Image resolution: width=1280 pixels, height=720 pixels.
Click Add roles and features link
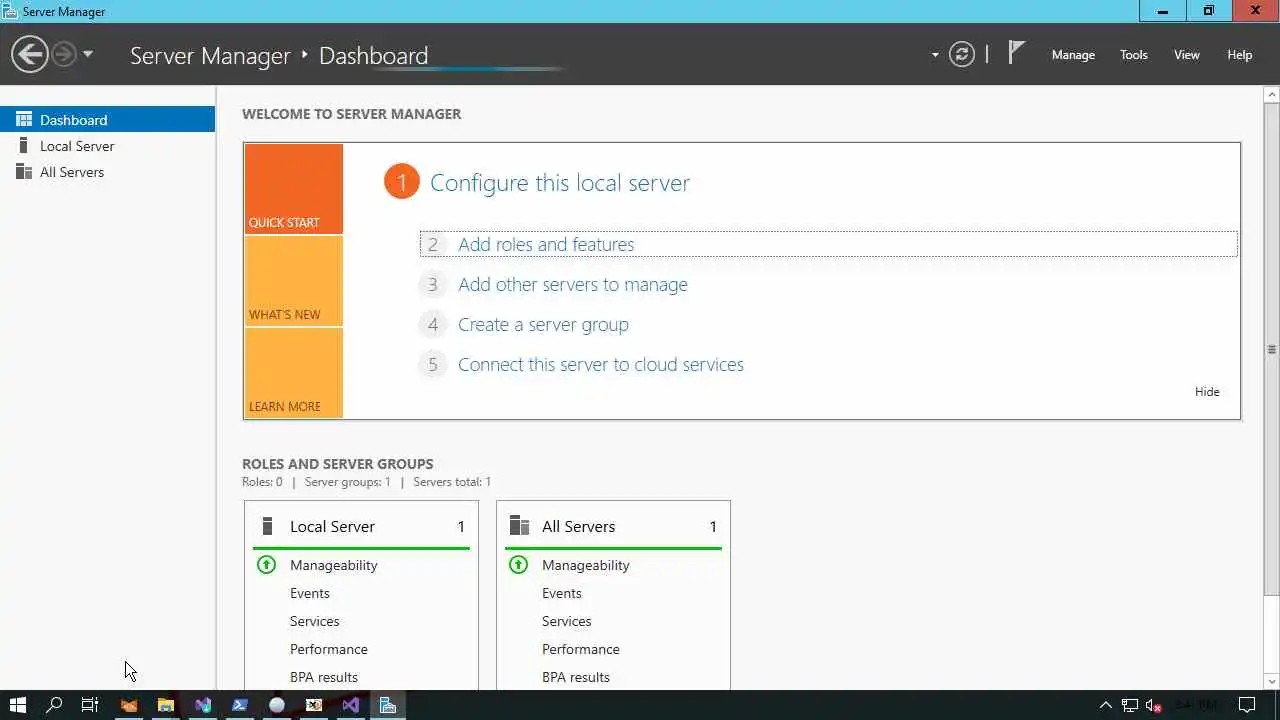546,244
